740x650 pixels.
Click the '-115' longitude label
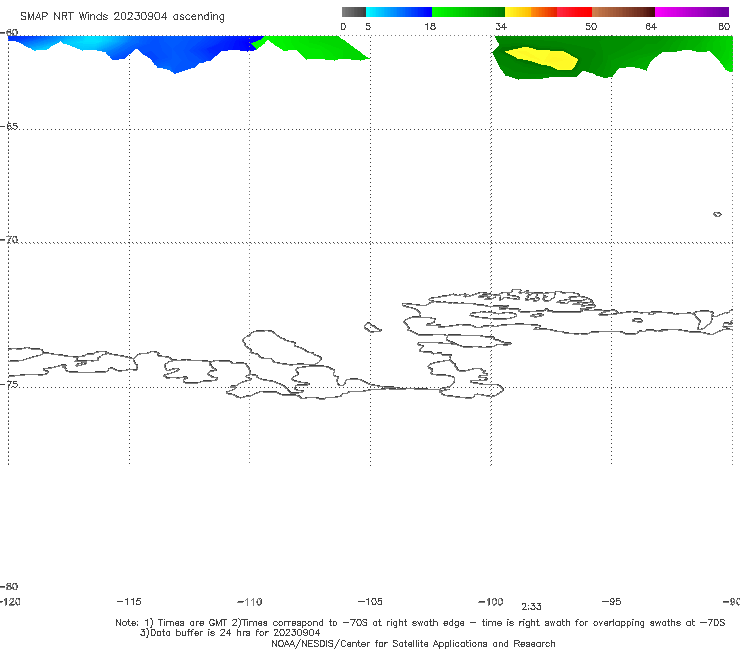(129, 601)
